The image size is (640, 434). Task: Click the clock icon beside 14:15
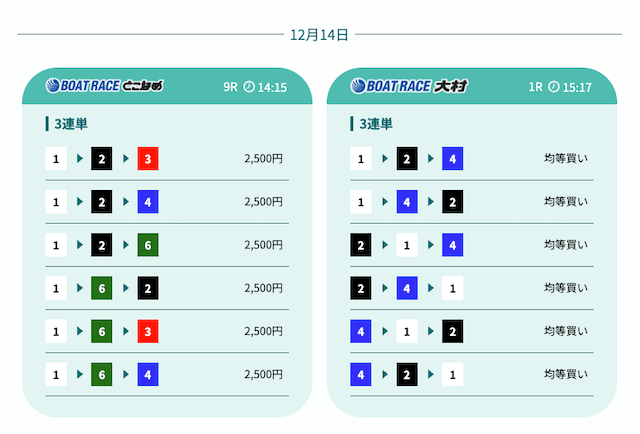pos(248,87)
